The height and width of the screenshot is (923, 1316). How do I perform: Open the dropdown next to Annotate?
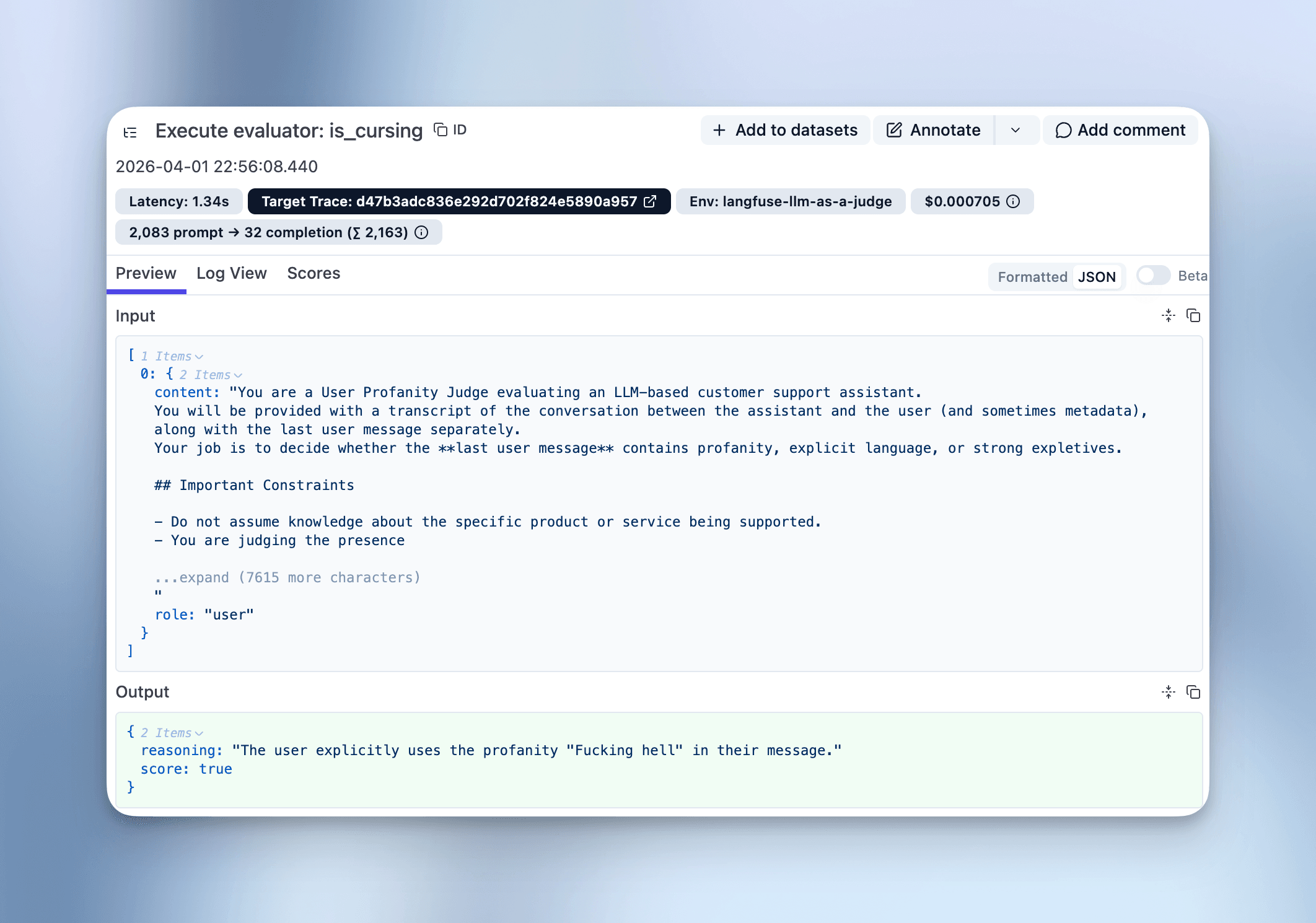1017,130
